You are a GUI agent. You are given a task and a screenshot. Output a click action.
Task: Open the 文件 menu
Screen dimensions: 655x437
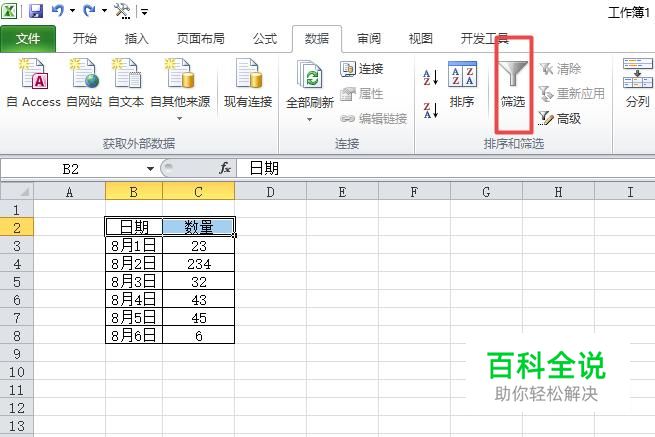pos(28,39)
